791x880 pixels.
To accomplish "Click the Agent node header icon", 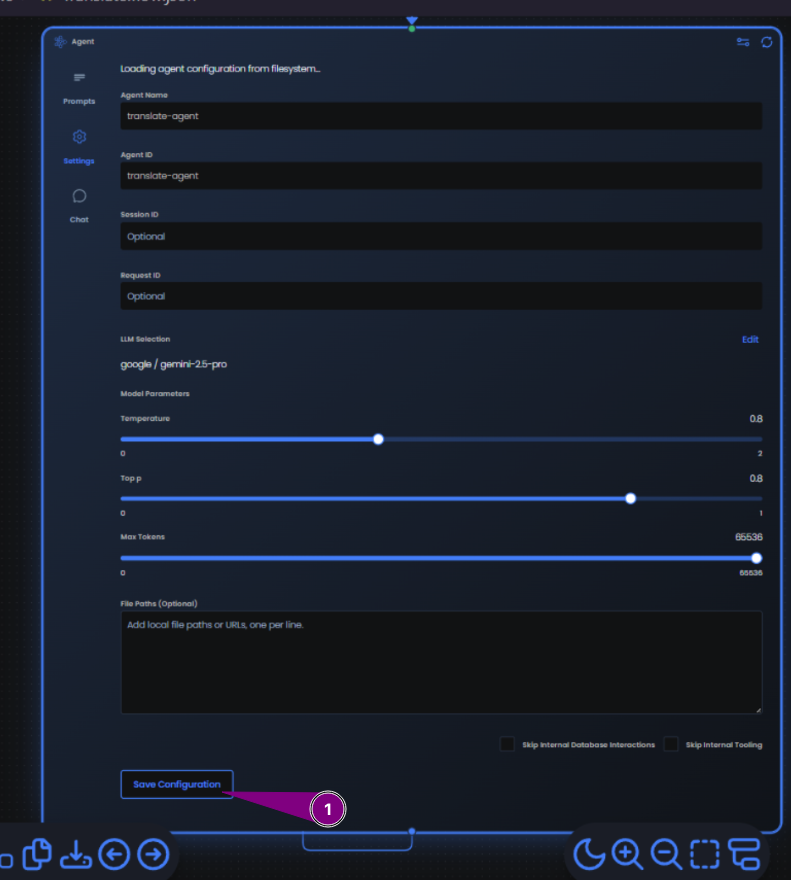I will tap(60, 42).
